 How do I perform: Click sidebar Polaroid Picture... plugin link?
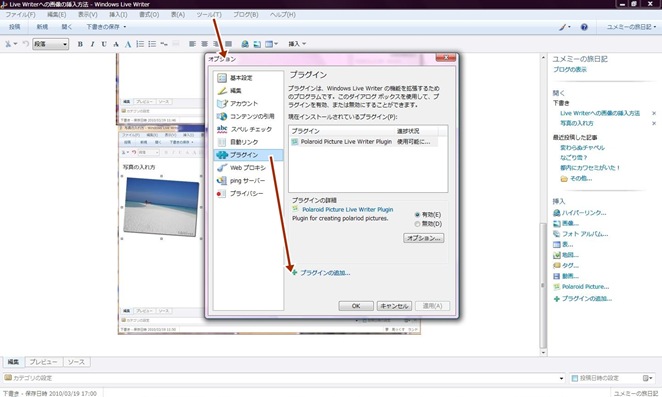point(585,287)
